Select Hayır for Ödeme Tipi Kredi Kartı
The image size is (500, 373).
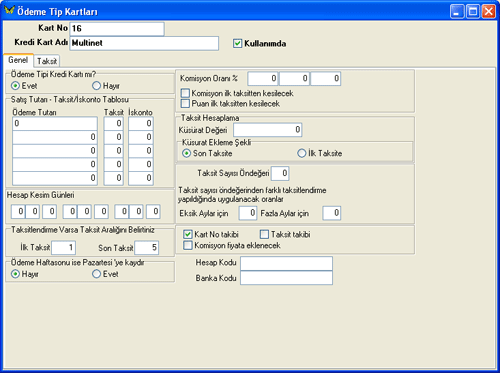pyautogui.click(x=96, y=86)
